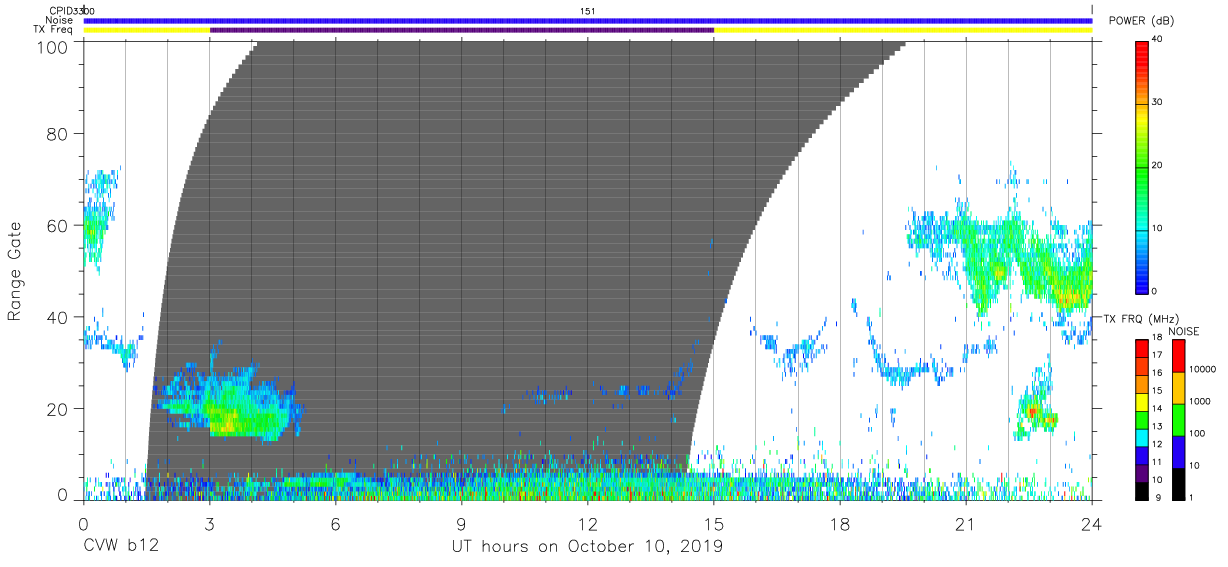This screenshot has height=567, width=1228.
Task: Click the "30" label on the POWER scale
Action: click(x=1157, y=103)
